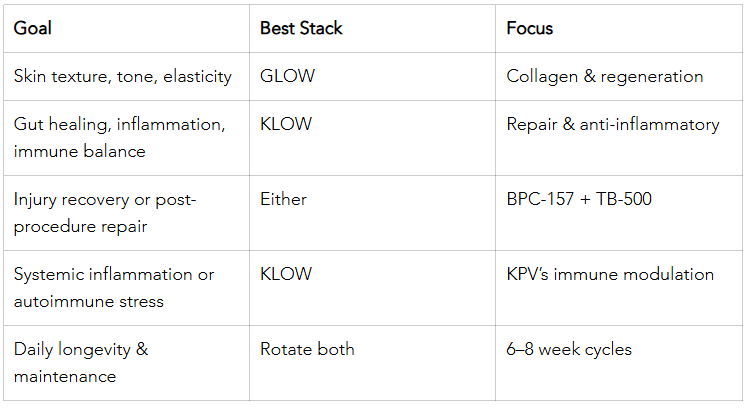Select the 'Repair & anti-inflammatory' cell
749x412 pixels.
[613, 124]
